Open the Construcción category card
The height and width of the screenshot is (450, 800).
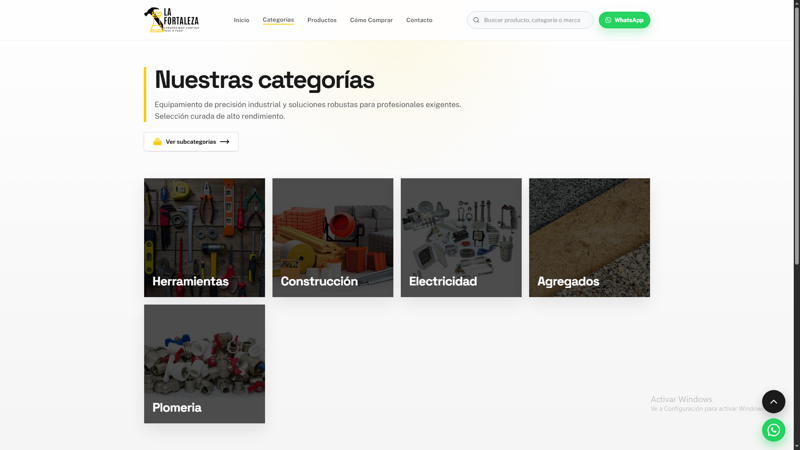point(333,237)
